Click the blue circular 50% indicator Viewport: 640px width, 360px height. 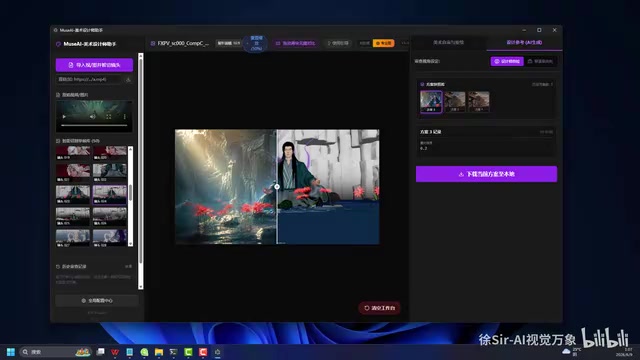click(256, 43)
